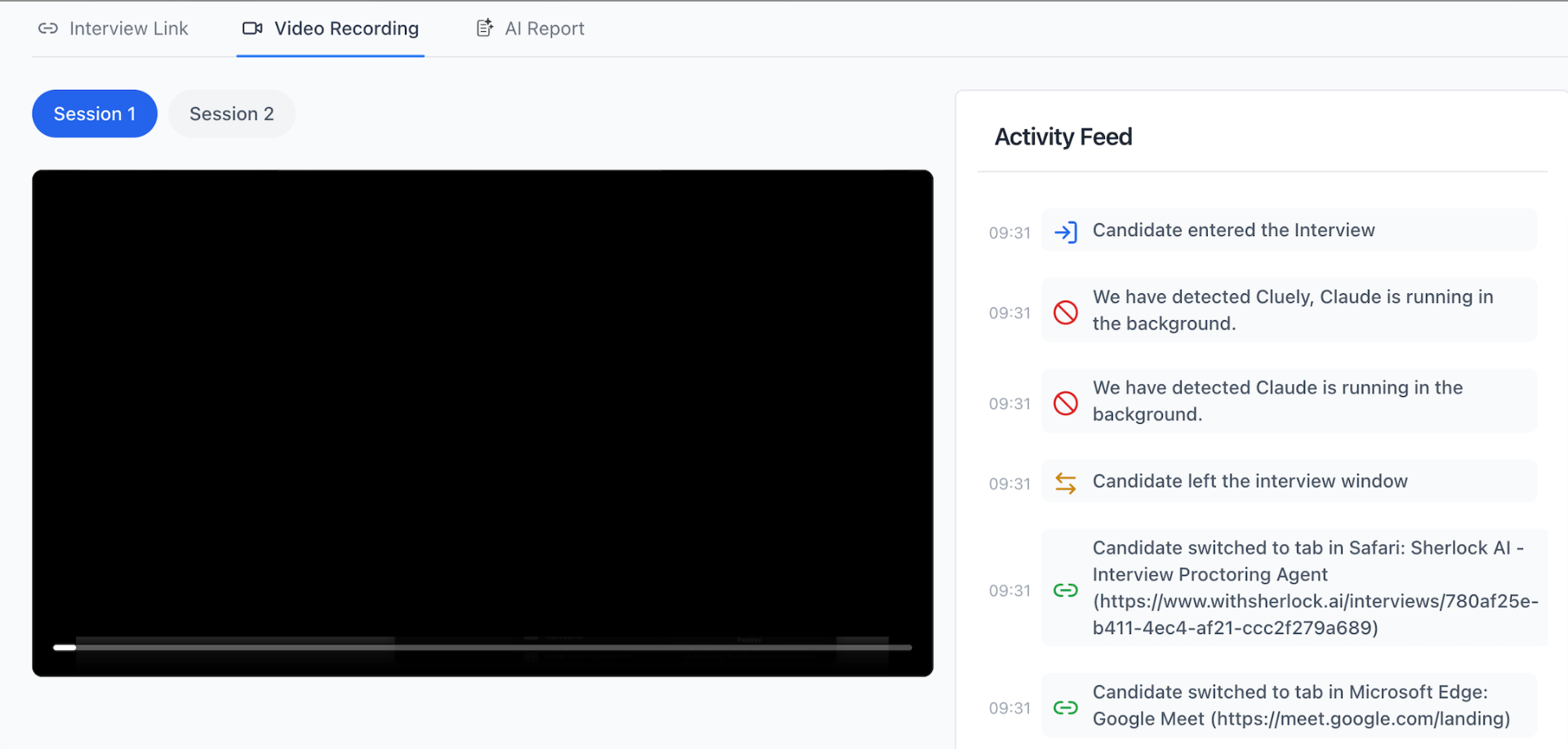Click the chain link icon beside Interview Link
Image resolution: width=1568 pixels, height=749 pixels.
(x=48, y=29)
